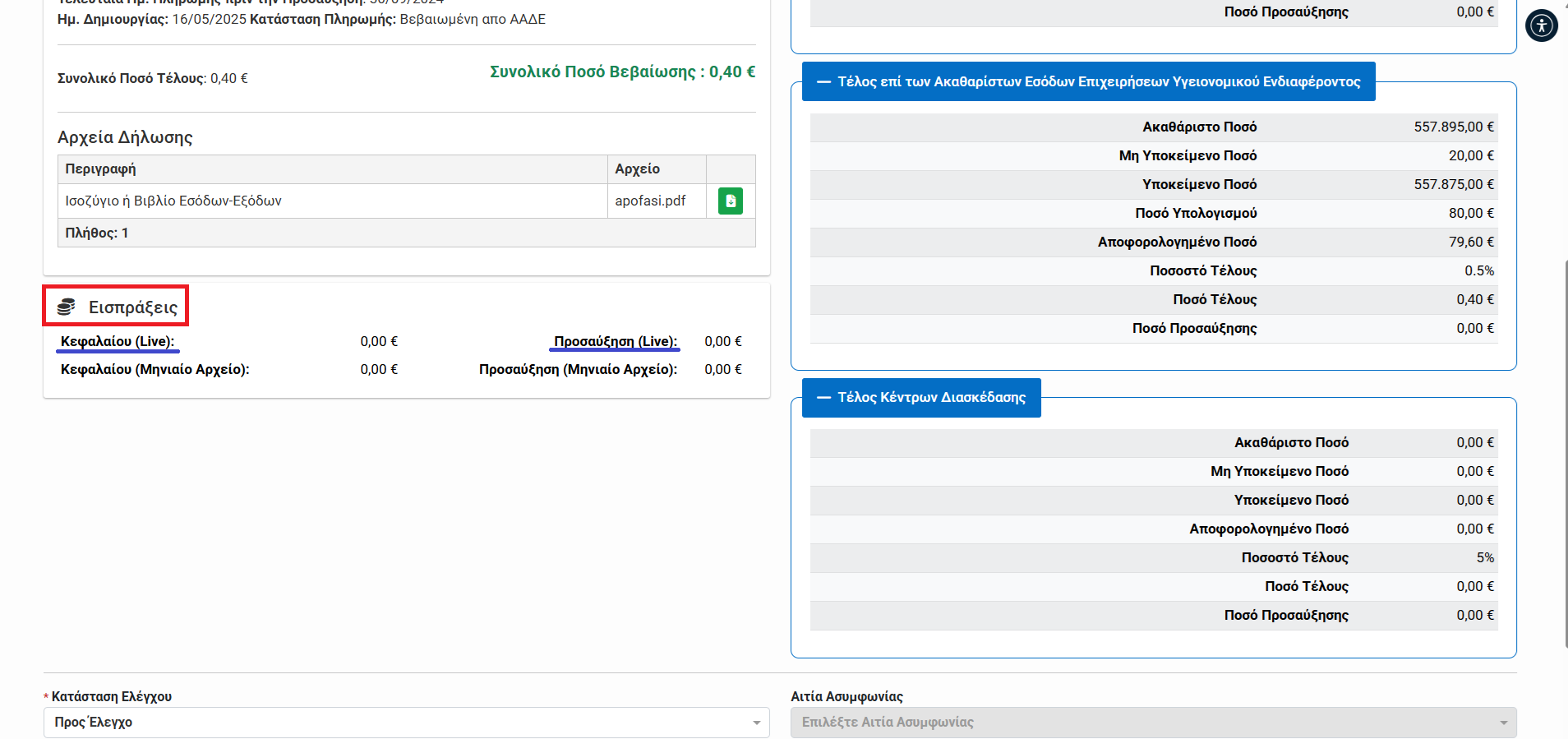Open the Αιτία Ασυμφωνίας dropdown
The image size is (1568, 739).
tap(1154, 723)
